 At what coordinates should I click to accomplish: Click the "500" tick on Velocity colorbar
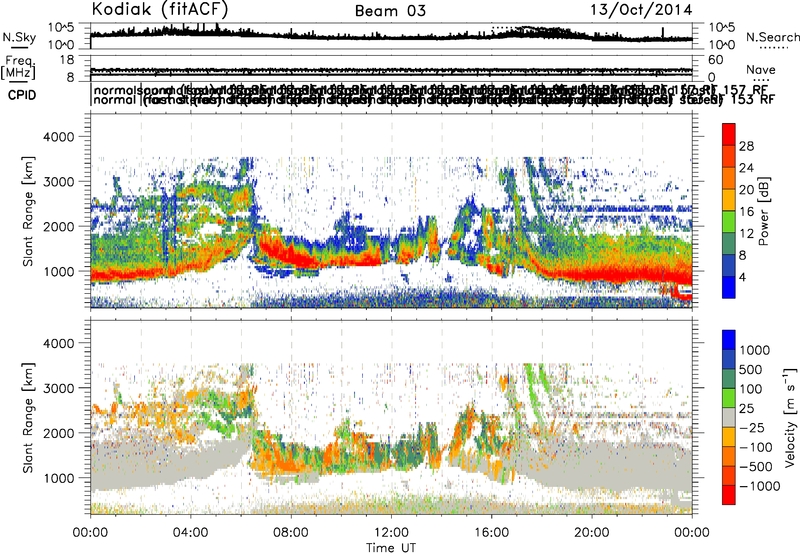[751, 370]
